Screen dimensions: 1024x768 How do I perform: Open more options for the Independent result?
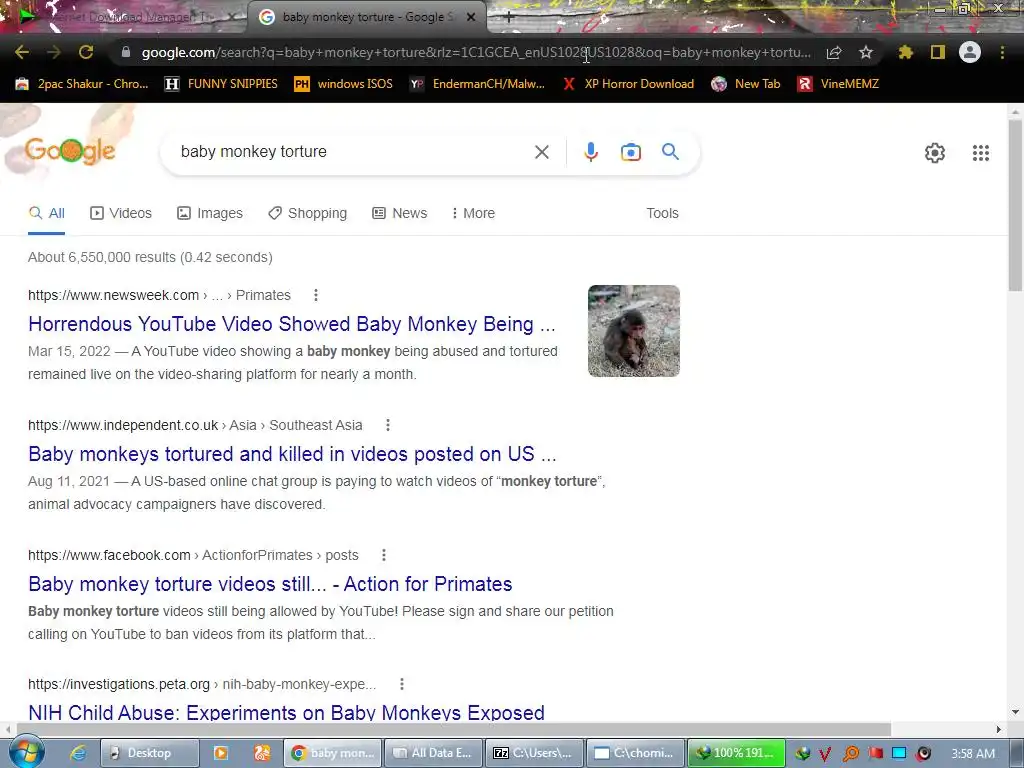point(388,425)
